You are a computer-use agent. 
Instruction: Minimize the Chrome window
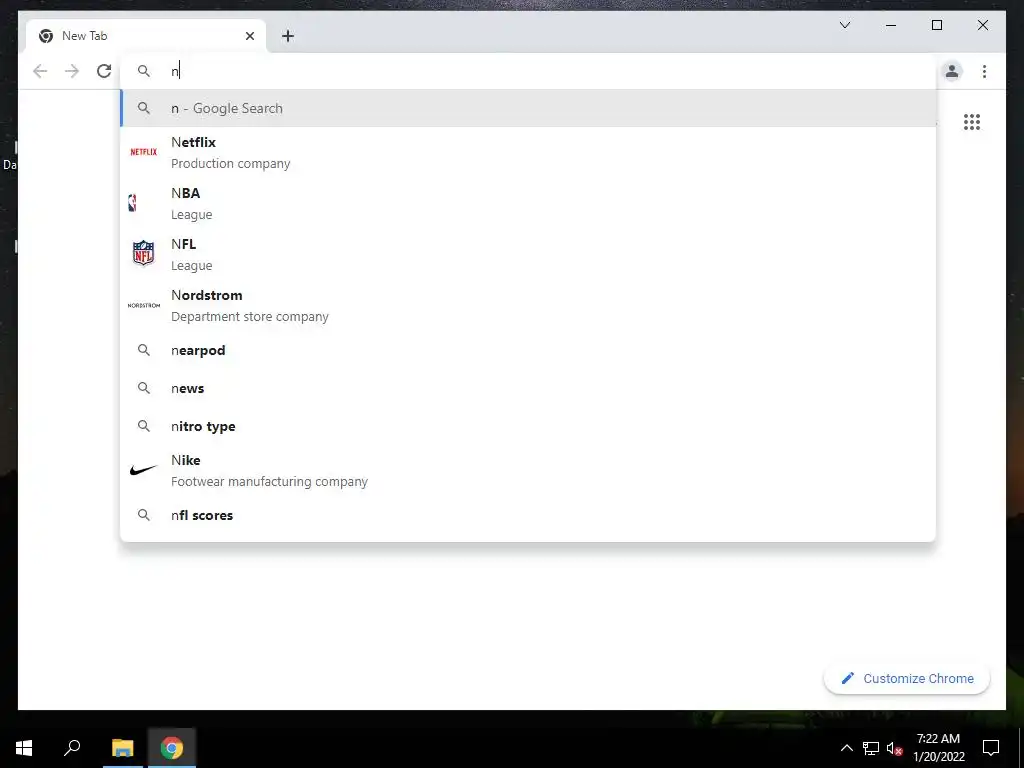[x=891, y=25]
